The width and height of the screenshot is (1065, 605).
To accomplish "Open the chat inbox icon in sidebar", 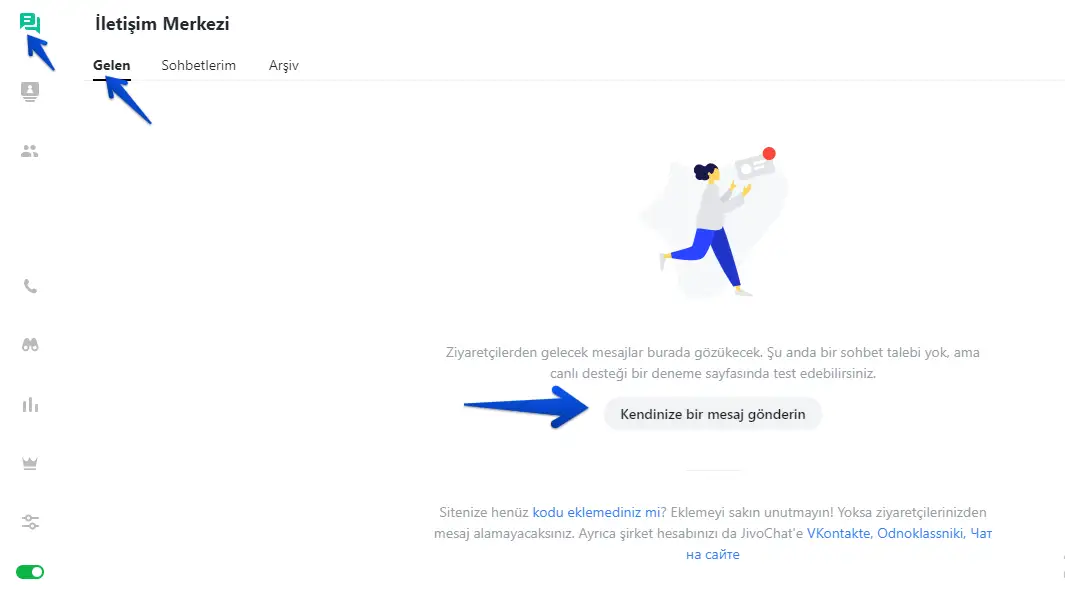I will tap(29, 23).
